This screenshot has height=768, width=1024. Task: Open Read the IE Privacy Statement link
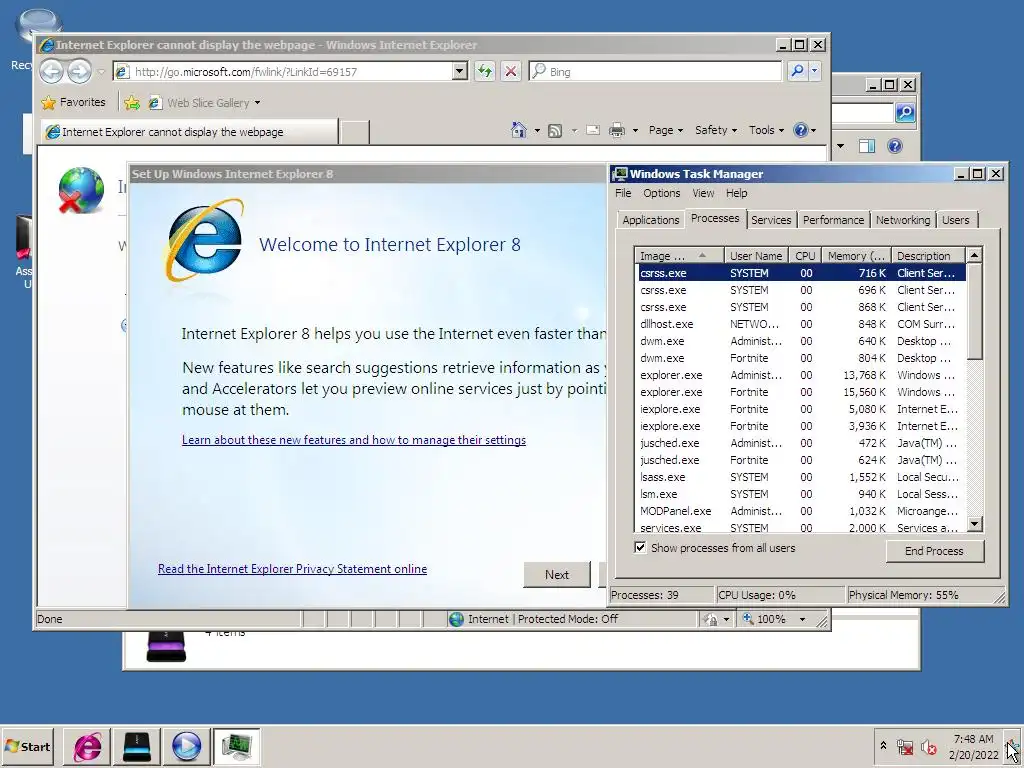[x=293, y=569]
